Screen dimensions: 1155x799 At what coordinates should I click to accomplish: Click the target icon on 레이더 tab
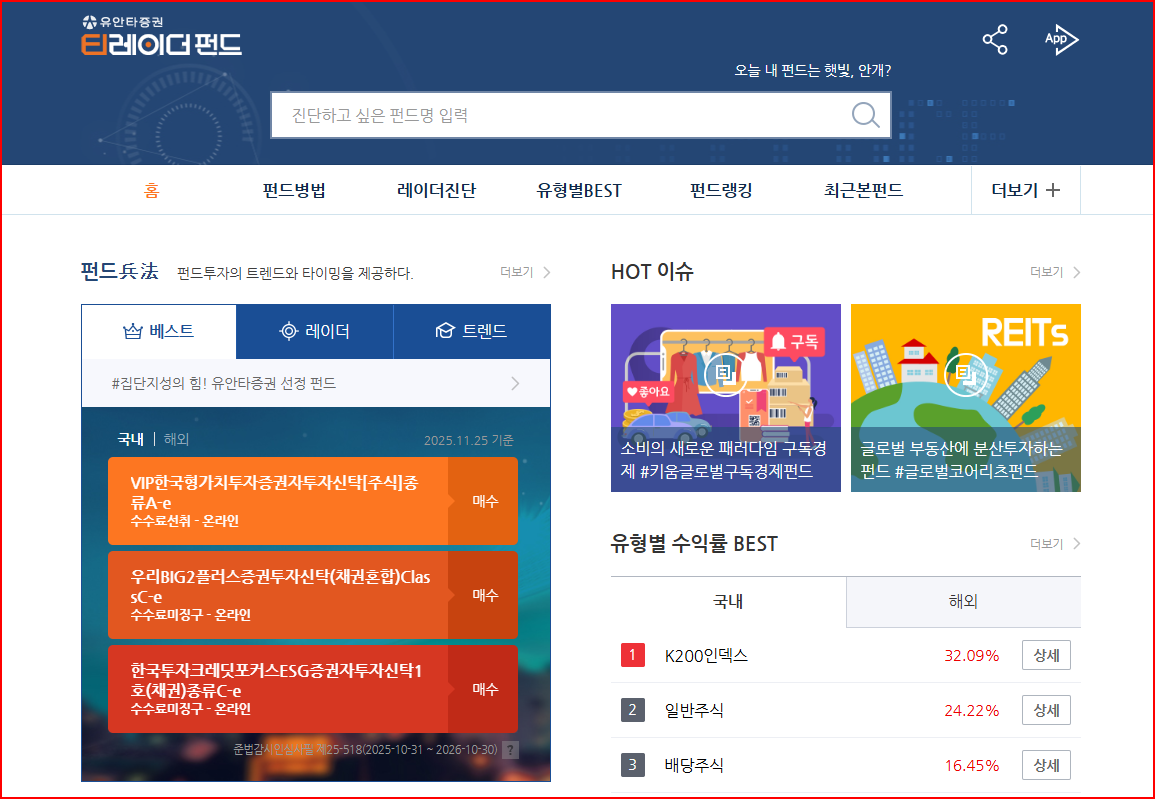pos(289,331)
